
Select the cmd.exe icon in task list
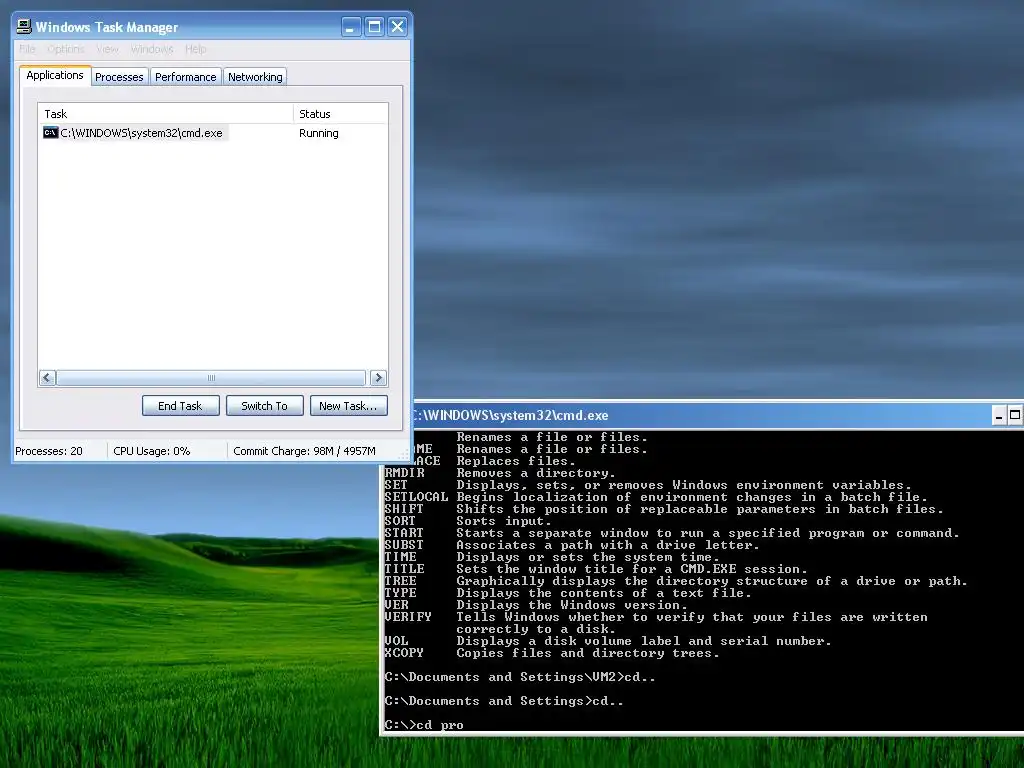click(x=50, y=133)
